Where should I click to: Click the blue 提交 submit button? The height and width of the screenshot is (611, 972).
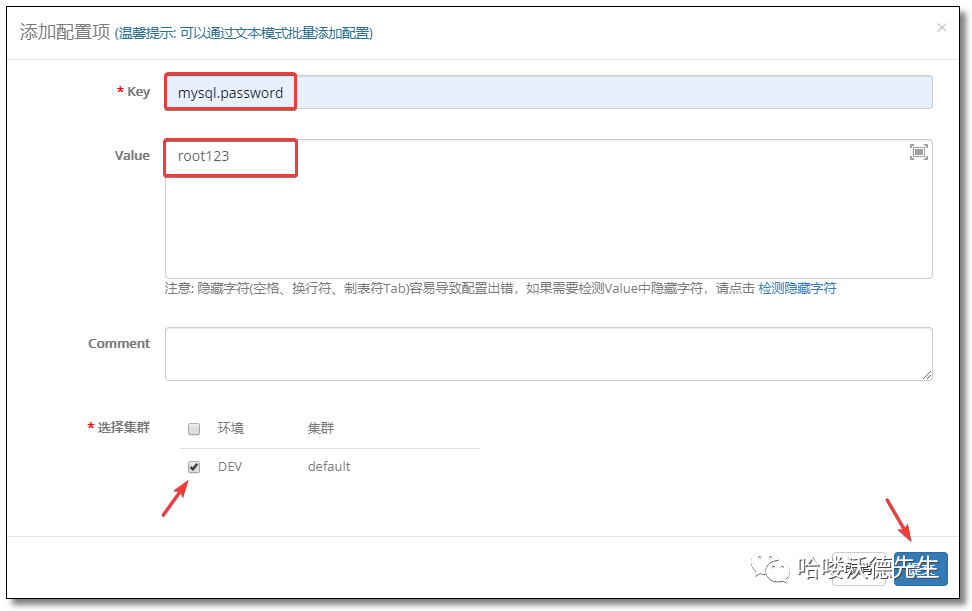[x=921, y=568]
